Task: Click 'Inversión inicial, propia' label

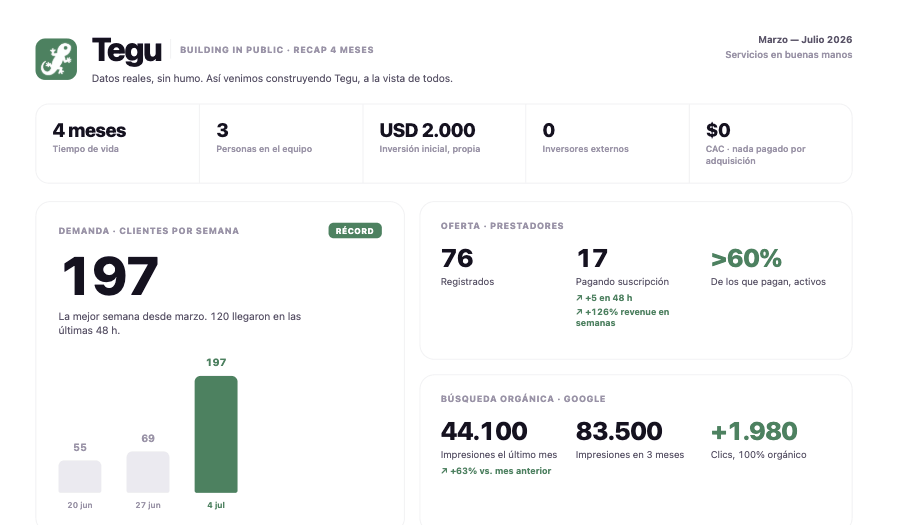Action: tap(430, 149)
